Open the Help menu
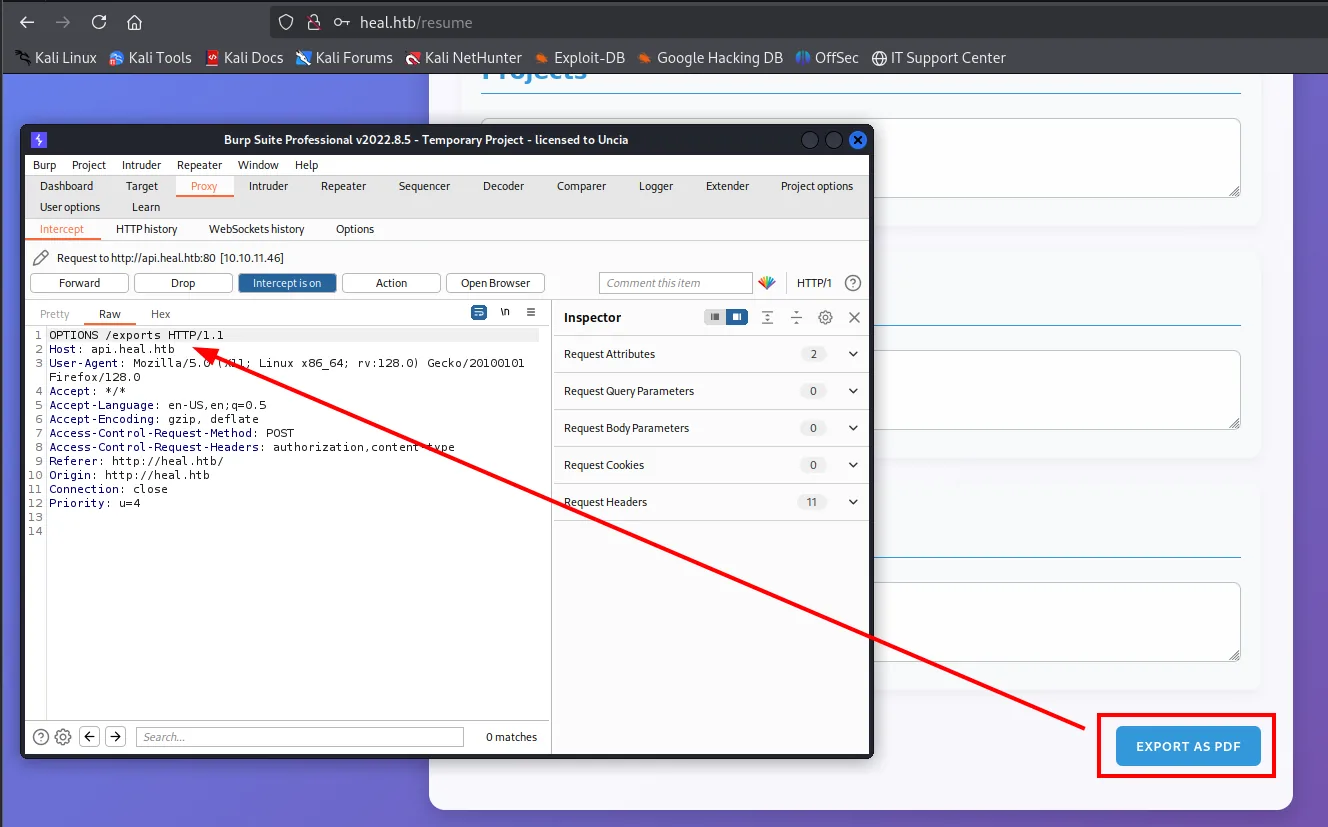Viewport: 1328px width, 827px height. coord(307,165)
